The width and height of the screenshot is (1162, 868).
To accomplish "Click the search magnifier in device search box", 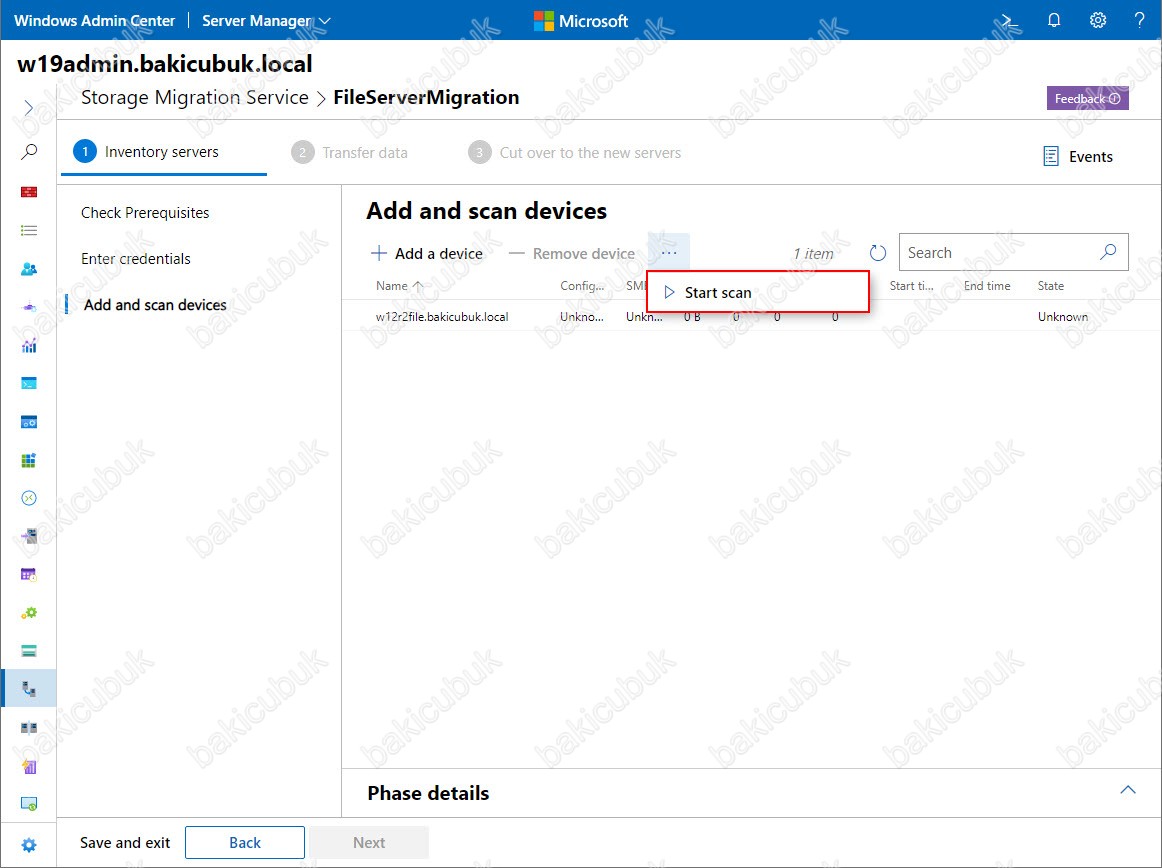I will [1108, 252].
